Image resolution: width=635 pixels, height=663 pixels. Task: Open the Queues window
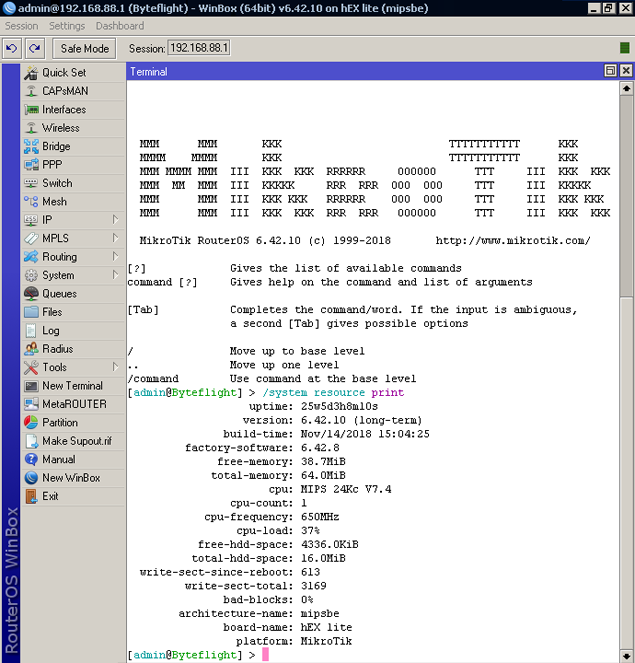coord(73,293)
